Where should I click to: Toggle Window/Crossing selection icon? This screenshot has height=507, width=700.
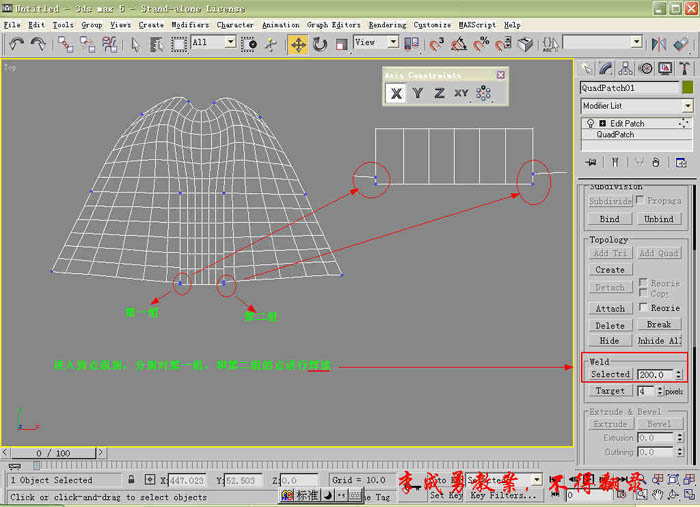point(249,44)
